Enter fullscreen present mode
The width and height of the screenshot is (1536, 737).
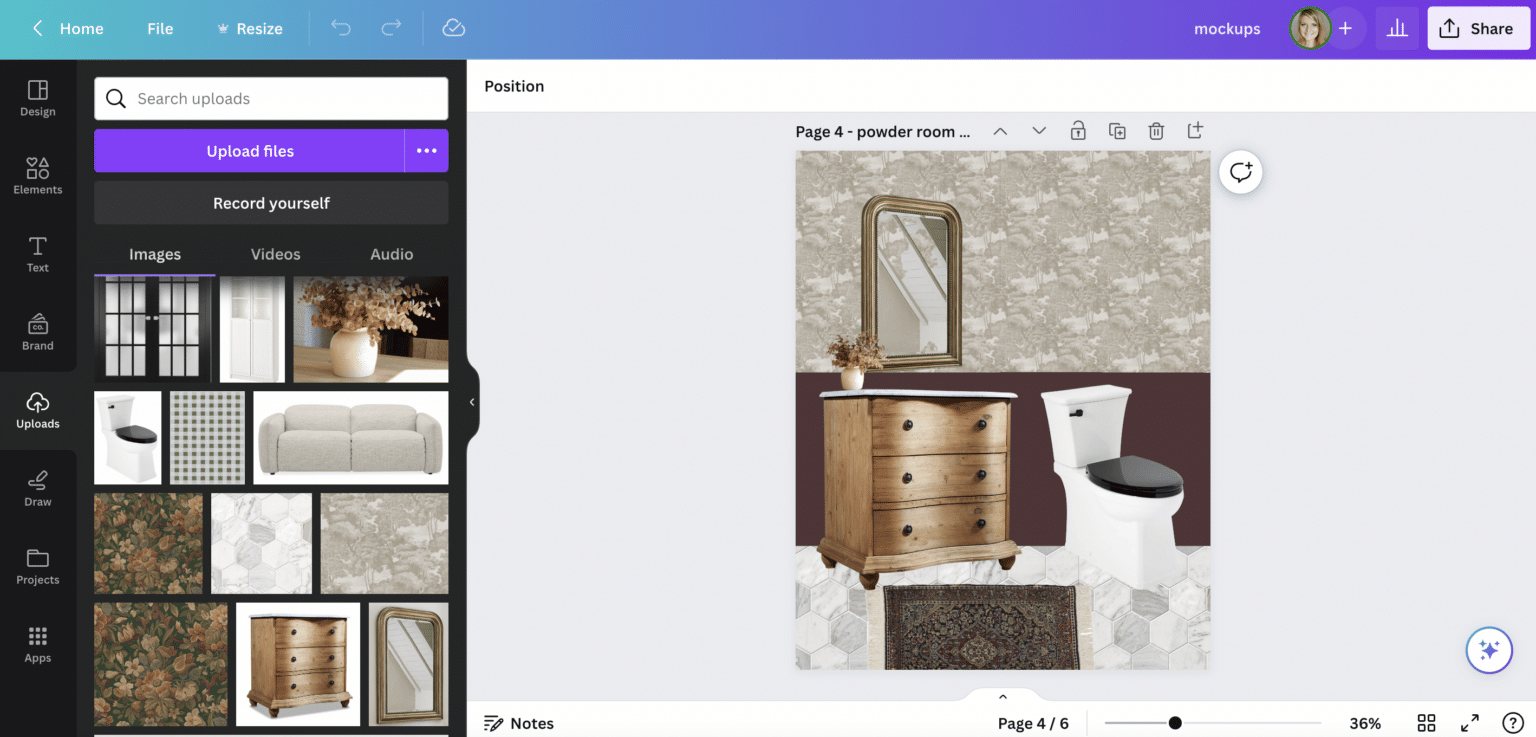tap(1470, 723)
